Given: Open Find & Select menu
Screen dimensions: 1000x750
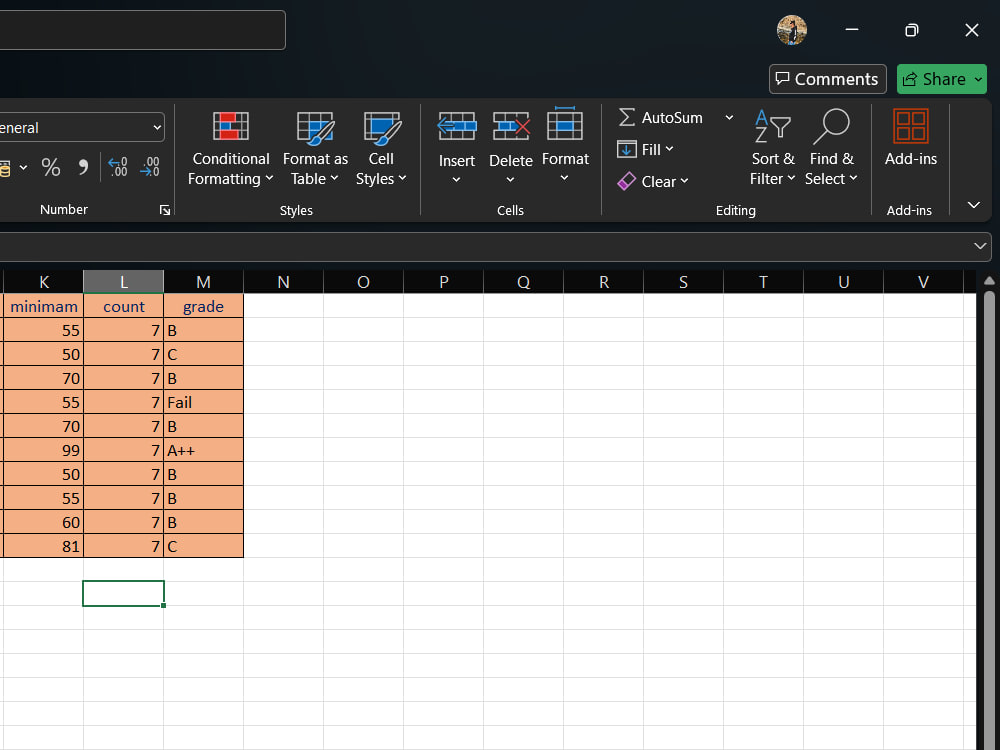Looking at the screenshot, I should pyautogui.click(x=830, y=149).
